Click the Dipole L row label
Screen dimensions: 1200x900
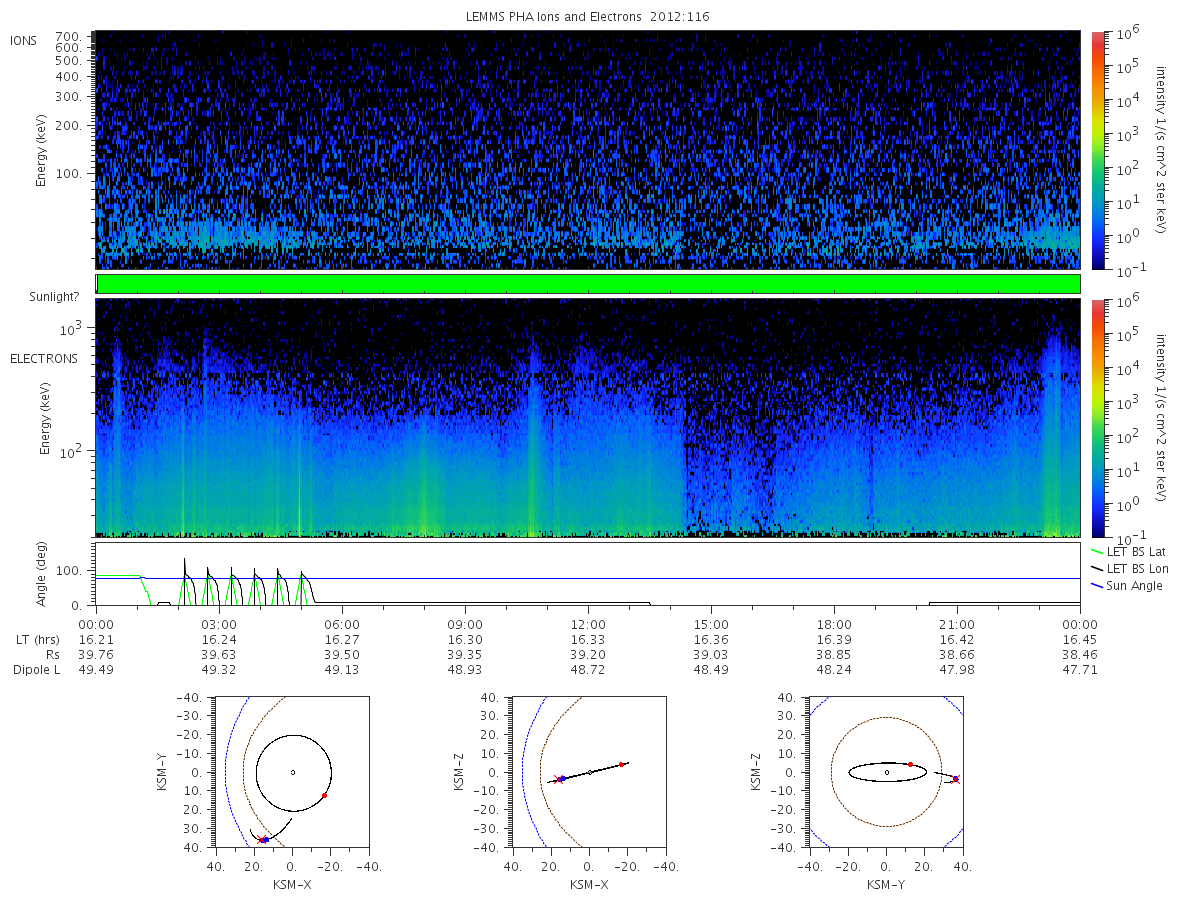(x=36, y=669)
